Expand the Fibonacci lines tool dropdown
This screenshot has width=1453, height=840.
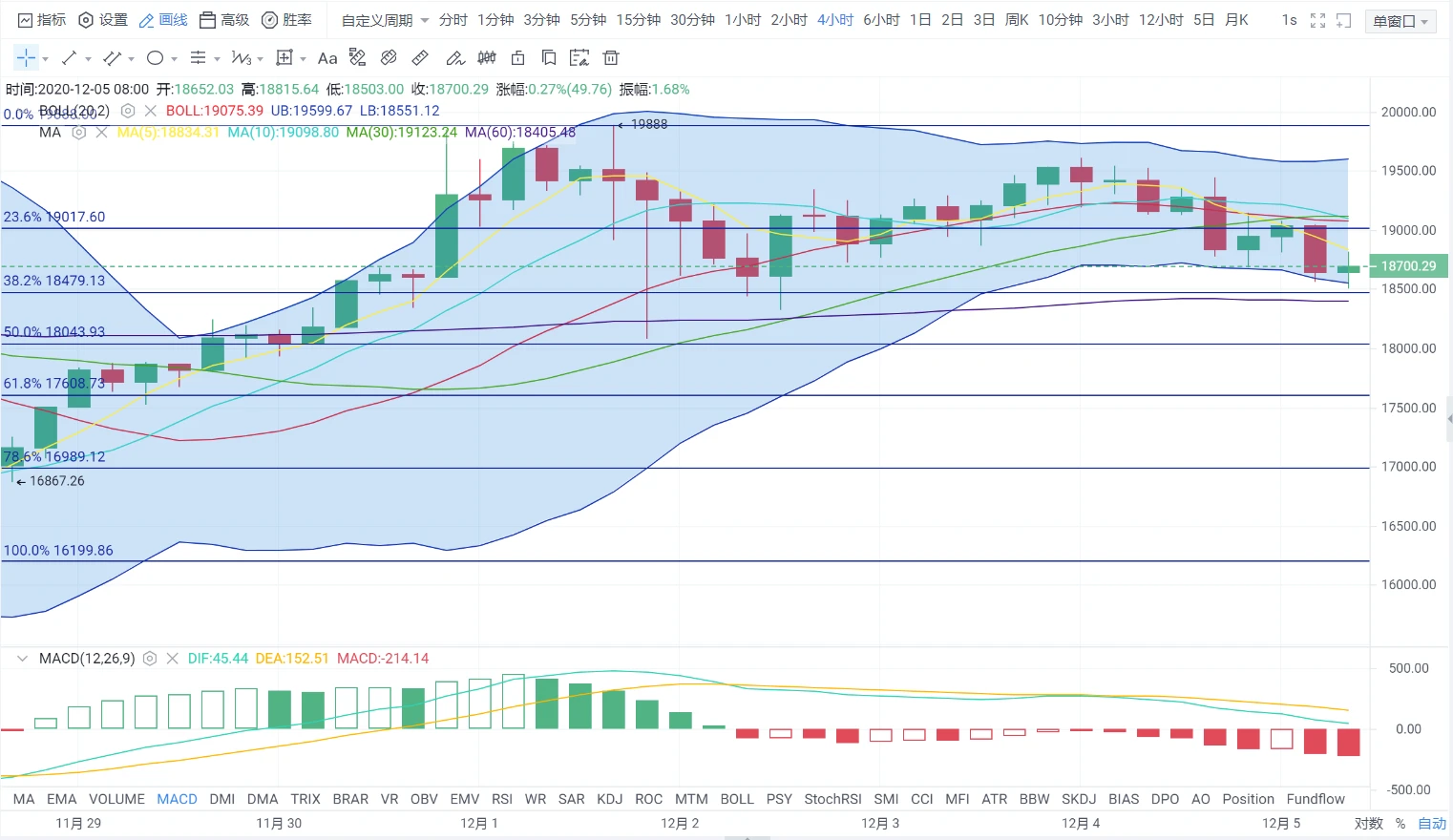tap(217, 59)
